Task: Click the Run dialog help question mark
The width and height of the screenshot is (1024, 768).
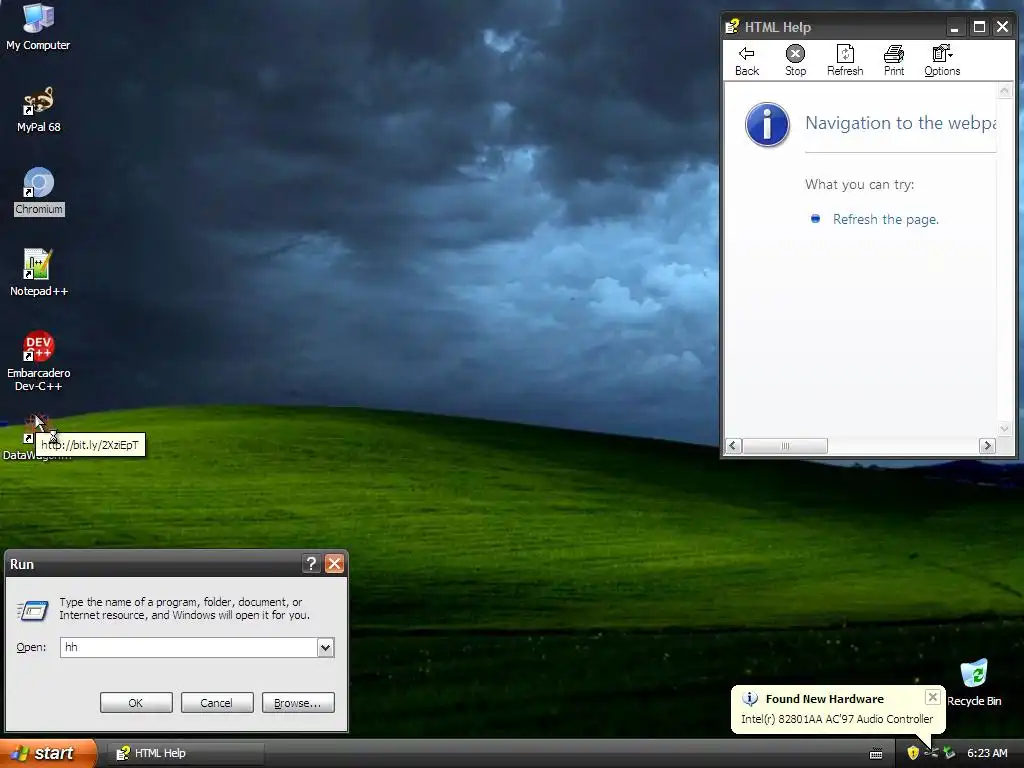Action: pyautogui.click(x=312, y=564)
